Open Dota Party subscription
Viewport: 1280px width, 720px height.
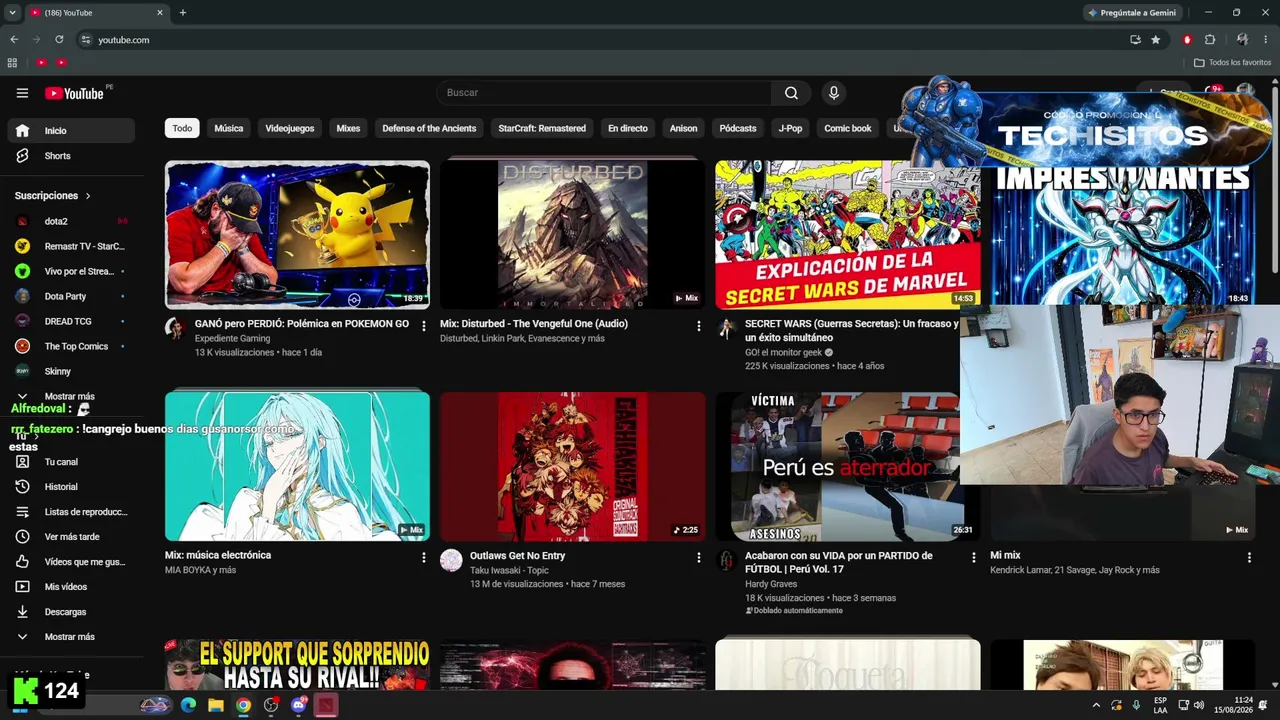70,296
